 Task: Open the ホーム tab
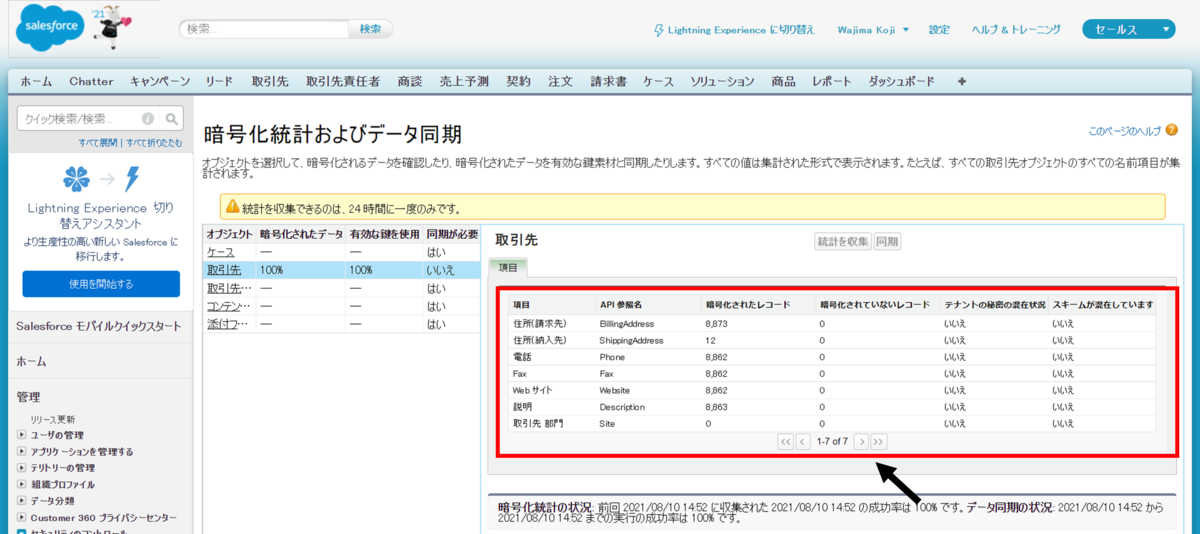[x=36, y=81]
